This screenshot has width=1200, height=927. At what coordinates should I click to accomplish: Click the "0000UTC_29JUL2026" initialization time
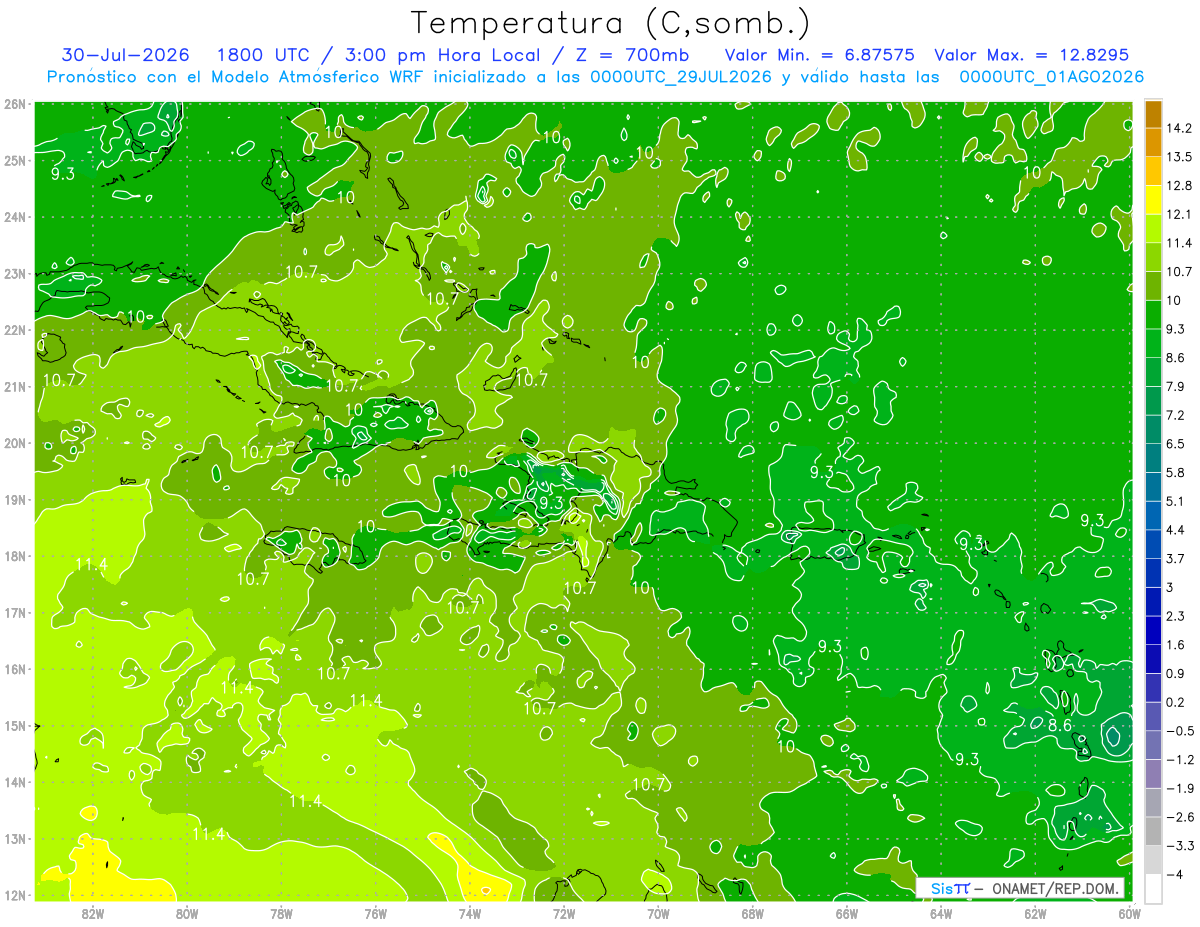[681, 77]
